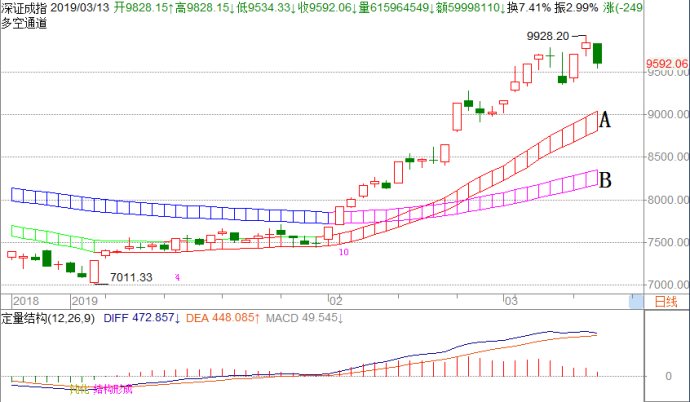Click the low price 低9534.33
The height and width of the screenshot is (402, 690).
(x=266, y=7)
